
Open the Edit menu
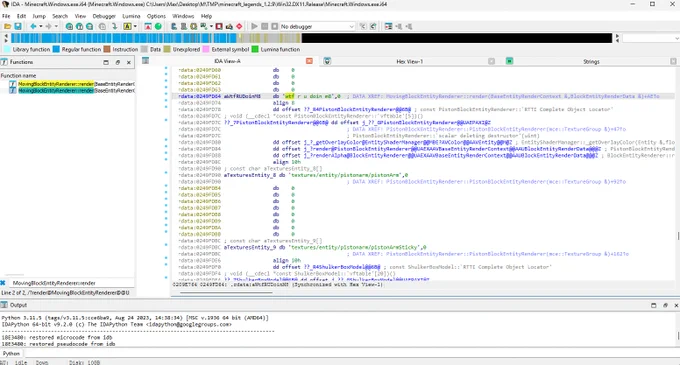pyautogui.click(x=21, y=16)
